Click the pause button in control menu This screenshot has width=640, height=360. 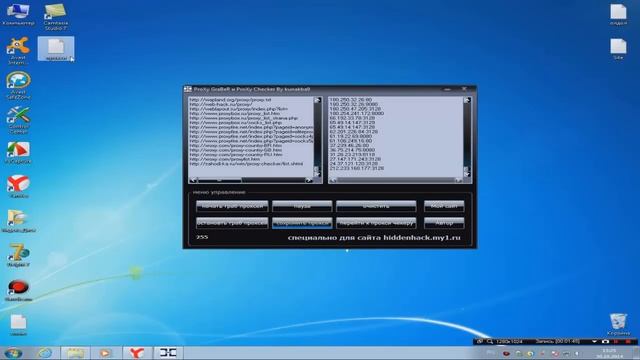pos(302,206)
